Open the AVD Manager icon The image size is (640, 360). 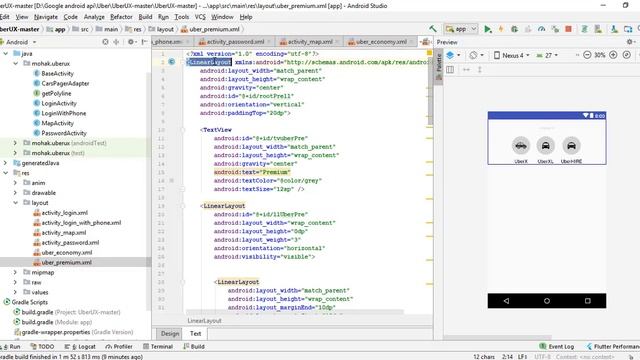pos(598,29)
